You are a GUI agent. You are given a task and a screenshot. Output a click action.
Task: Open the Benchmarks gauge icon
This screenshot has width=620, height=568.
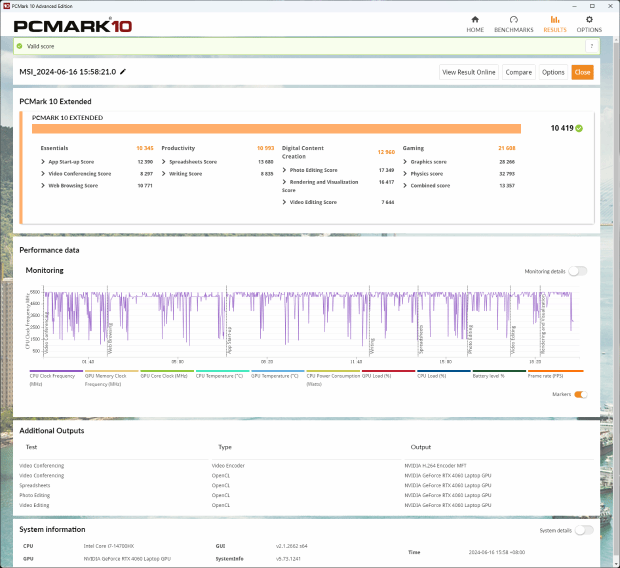point(513,19)
